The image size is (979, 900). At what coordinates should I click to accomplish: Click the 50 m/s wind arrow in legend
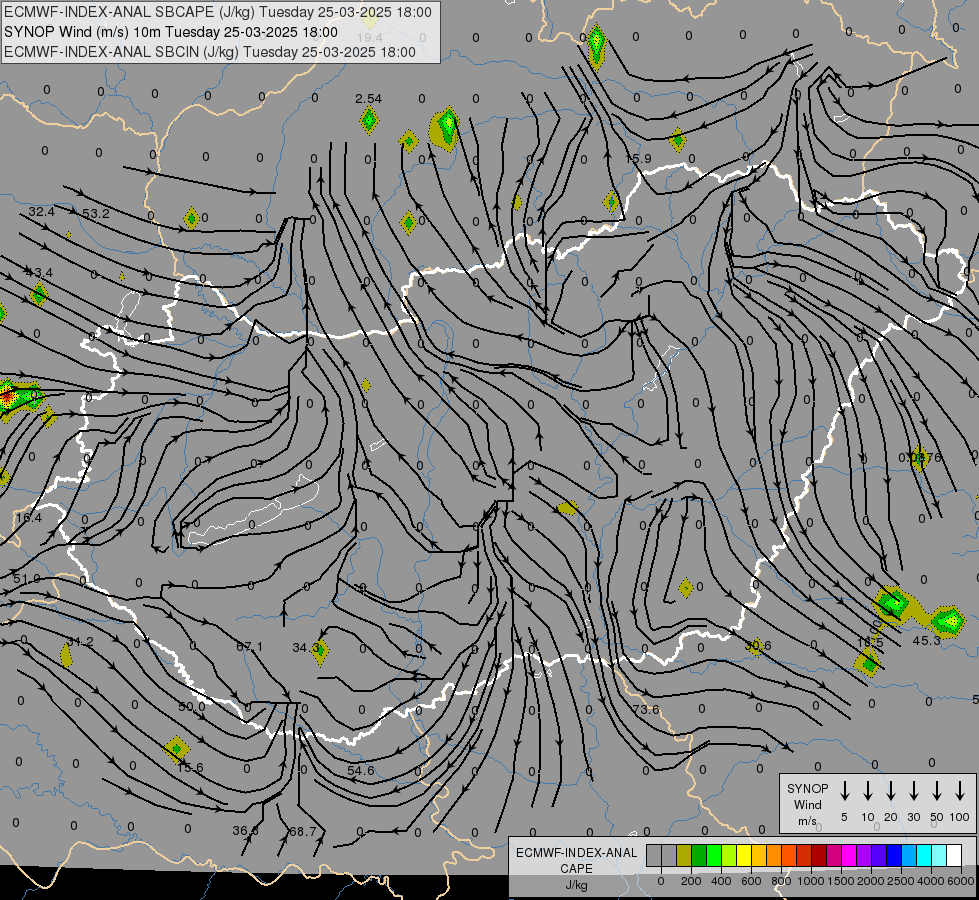click(937, 791)
